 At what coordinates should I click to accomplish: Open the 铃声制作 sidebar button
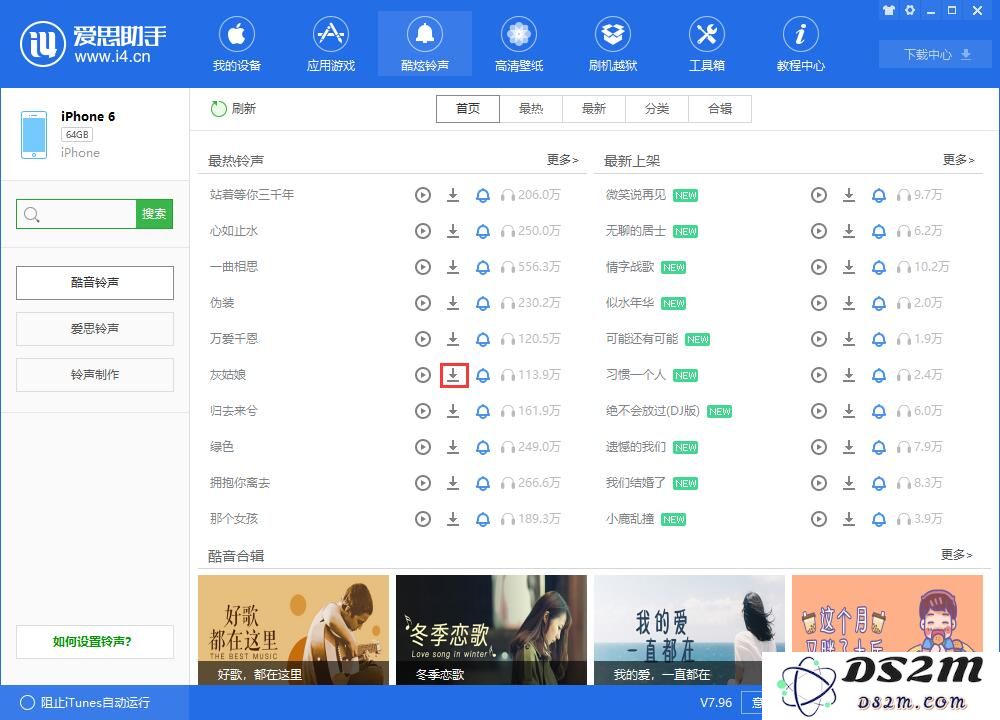95,374
